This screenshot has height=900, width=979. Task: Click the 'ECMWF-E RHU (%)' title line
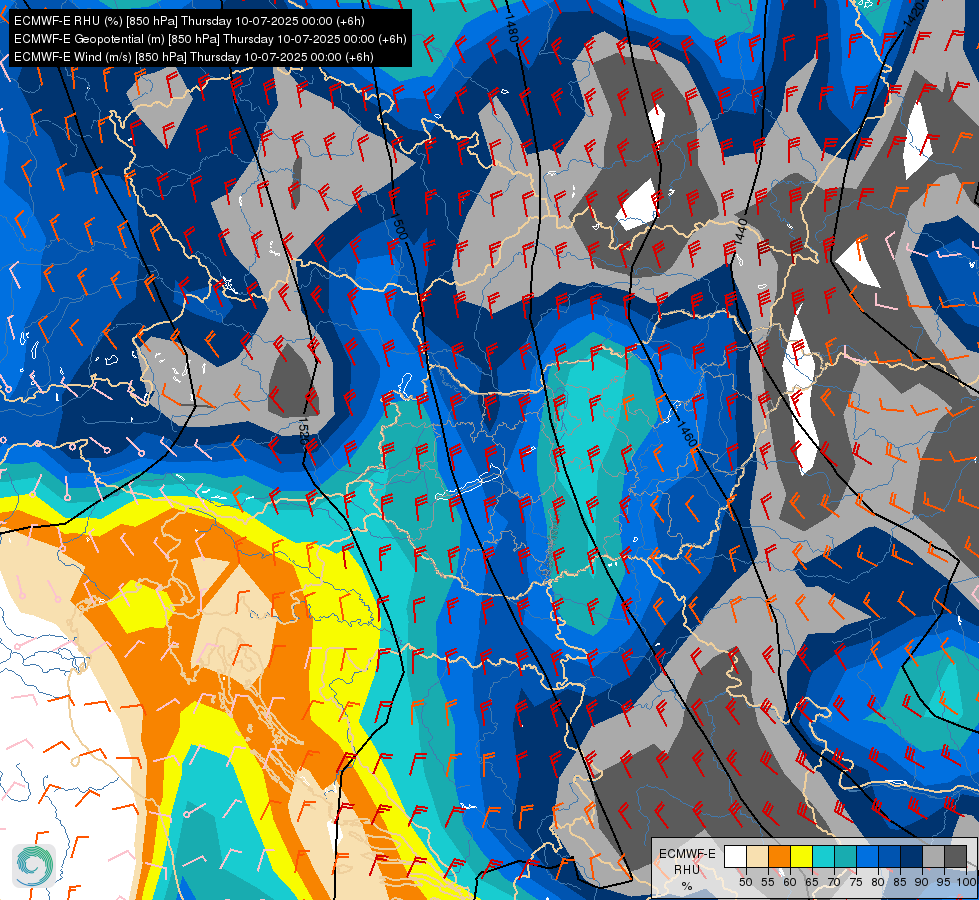pyautogui.click(x=189, y=21)
